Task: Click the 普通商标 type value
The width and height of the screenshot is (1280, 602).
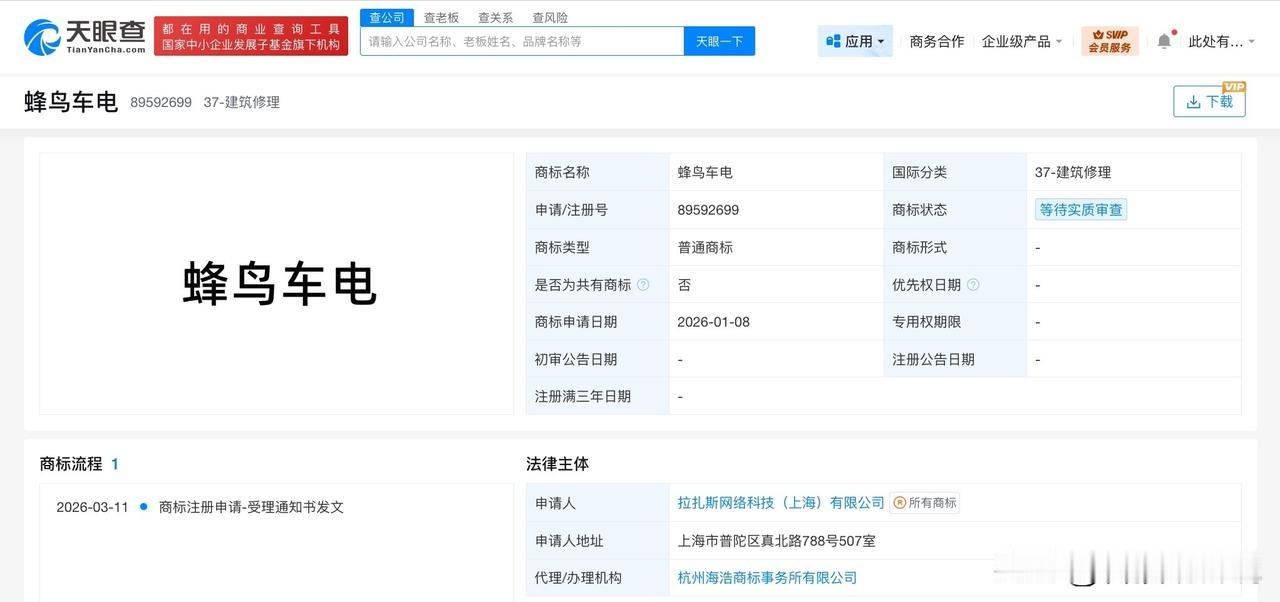Action: point(705,247)
